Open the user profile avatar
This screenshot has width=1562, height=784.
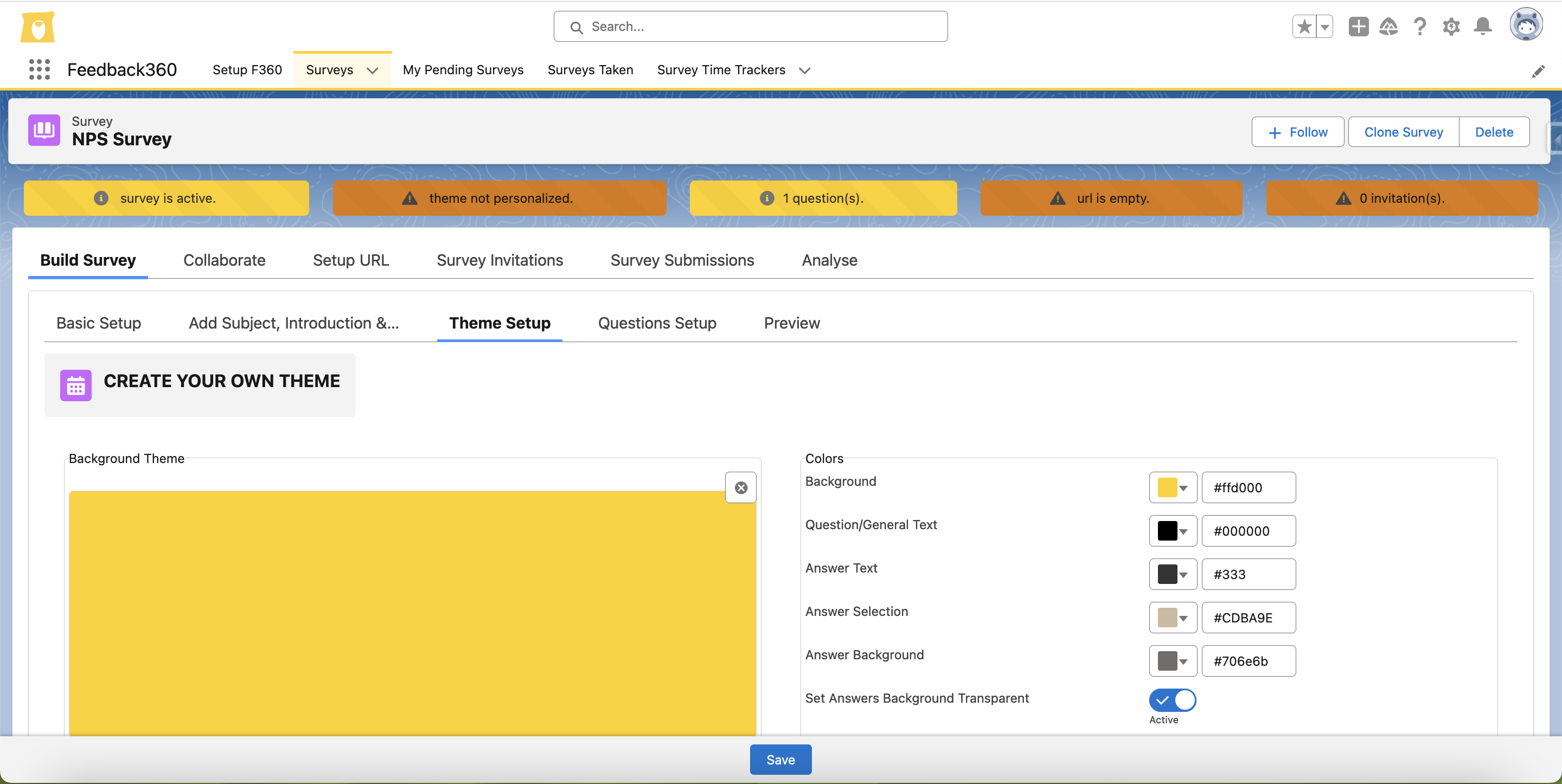coord(1526,25)
